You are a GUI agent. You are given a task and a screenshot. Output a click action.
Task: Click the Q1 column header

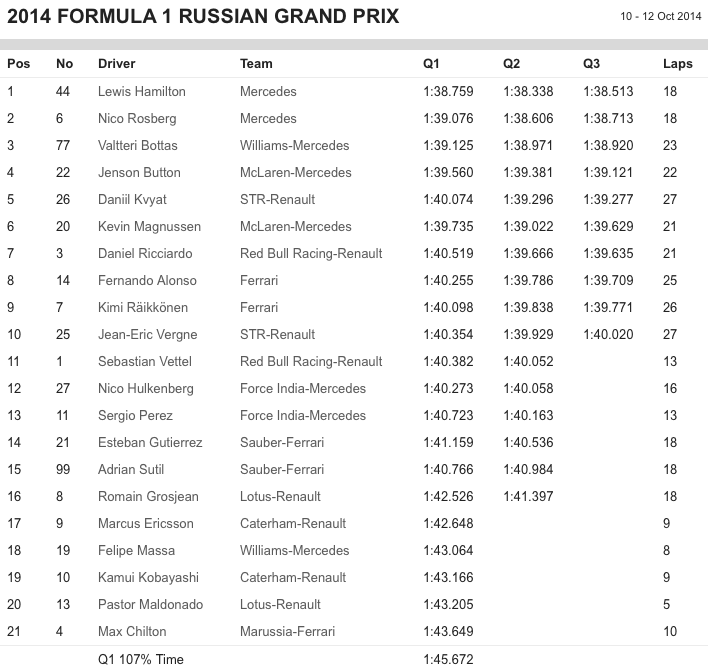tap(431, 64)
